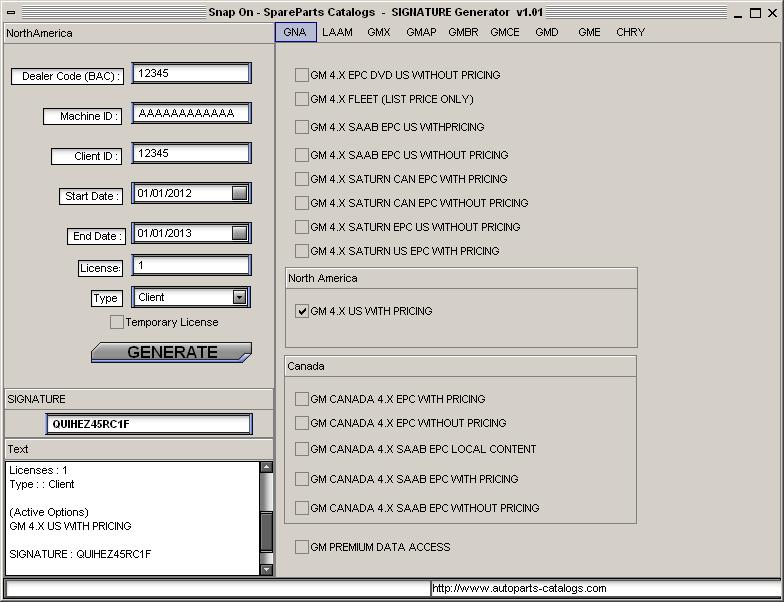Click the North America group heading
The height and width of the screenshot is (602, 784).
coord(322,278)
